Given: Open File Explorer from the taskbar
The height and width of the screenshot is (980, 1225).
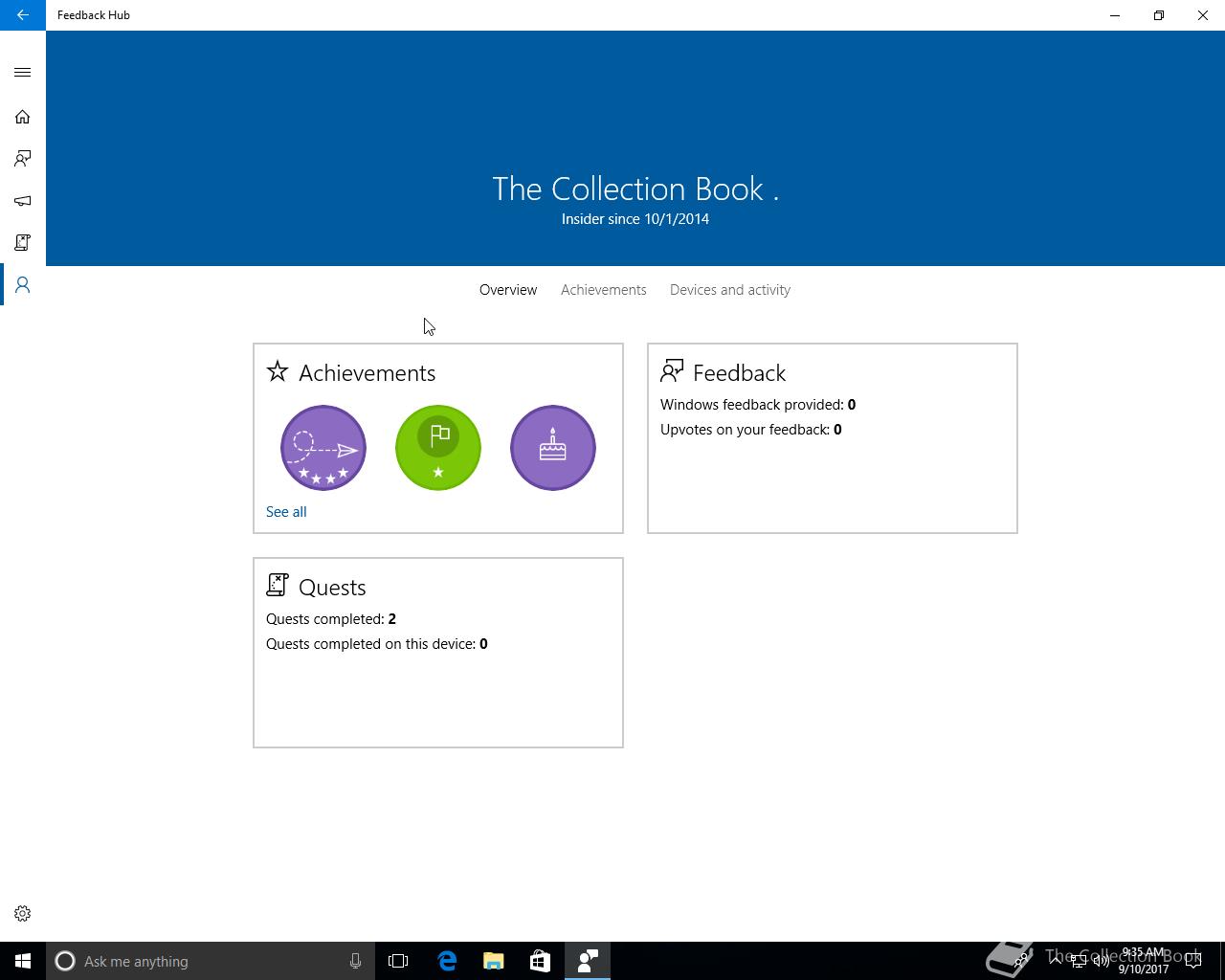Looking at the screenshot, I should tap(494, 961).
